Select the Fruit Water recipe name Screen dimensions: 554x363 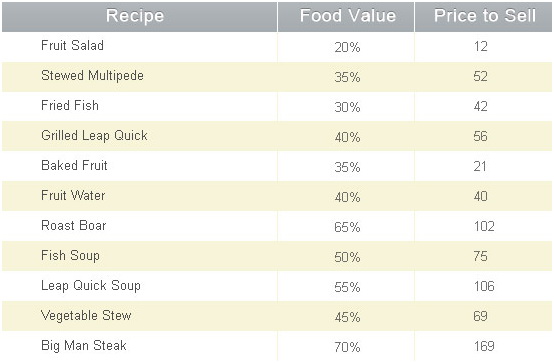[x=73, y=195]
